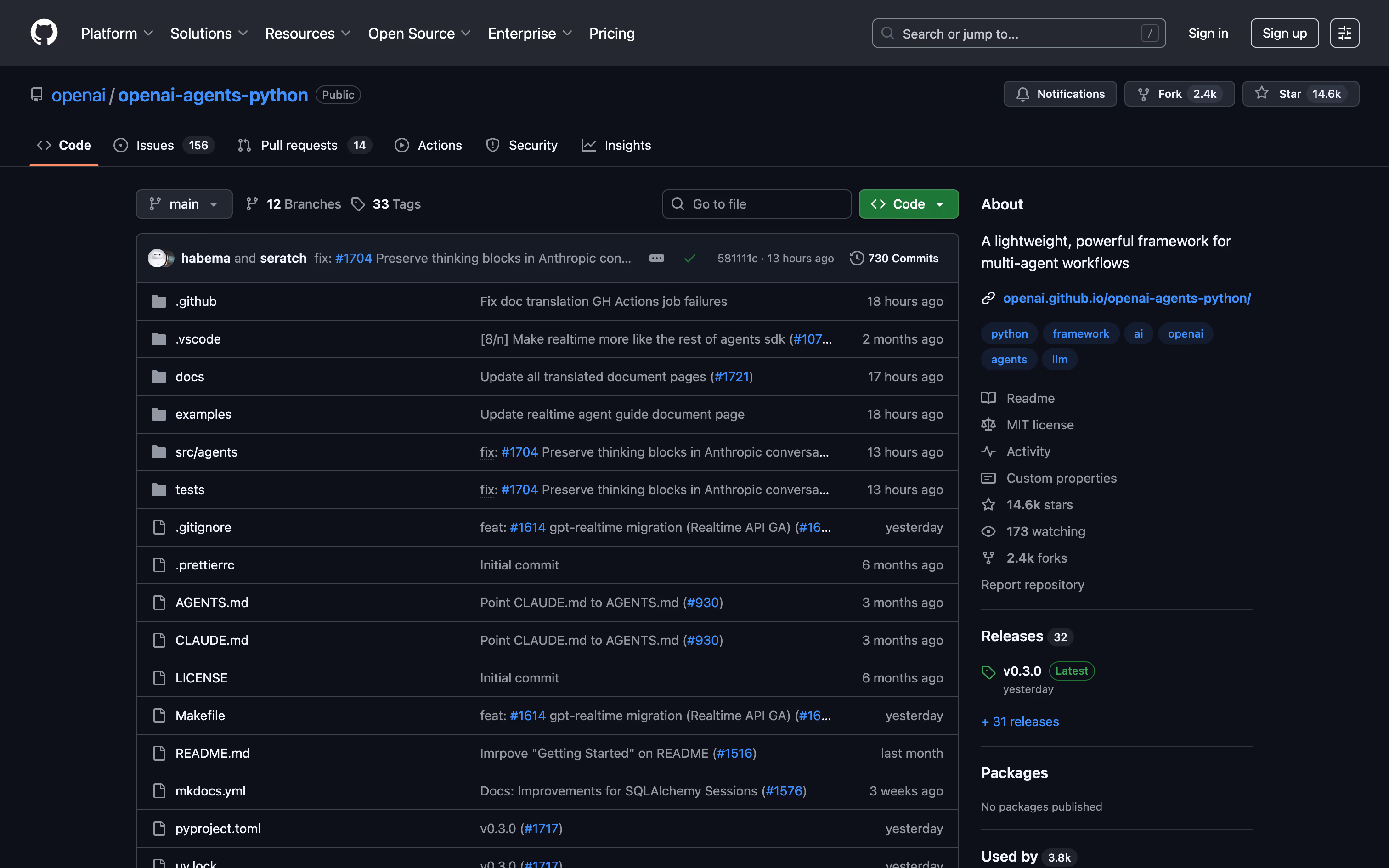The height and width of the screenshot is (868, 1389).
Task: Open the main branch dropdown
Action: coord(184,204)
